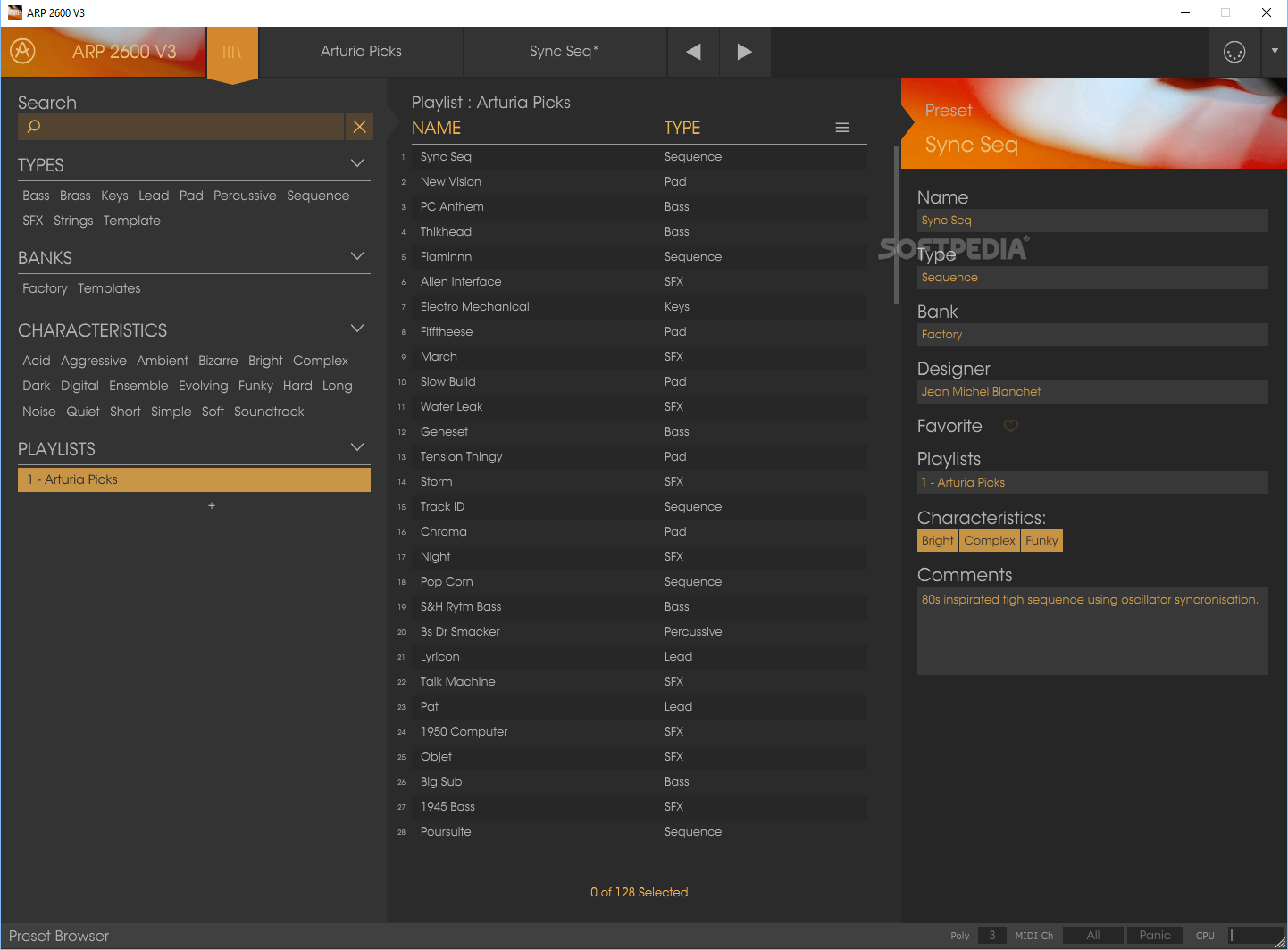Open the playlist list options menu icon
The width and height of the screenshot is (1288, 950).
pyautogui.click(x=842, y=128)
